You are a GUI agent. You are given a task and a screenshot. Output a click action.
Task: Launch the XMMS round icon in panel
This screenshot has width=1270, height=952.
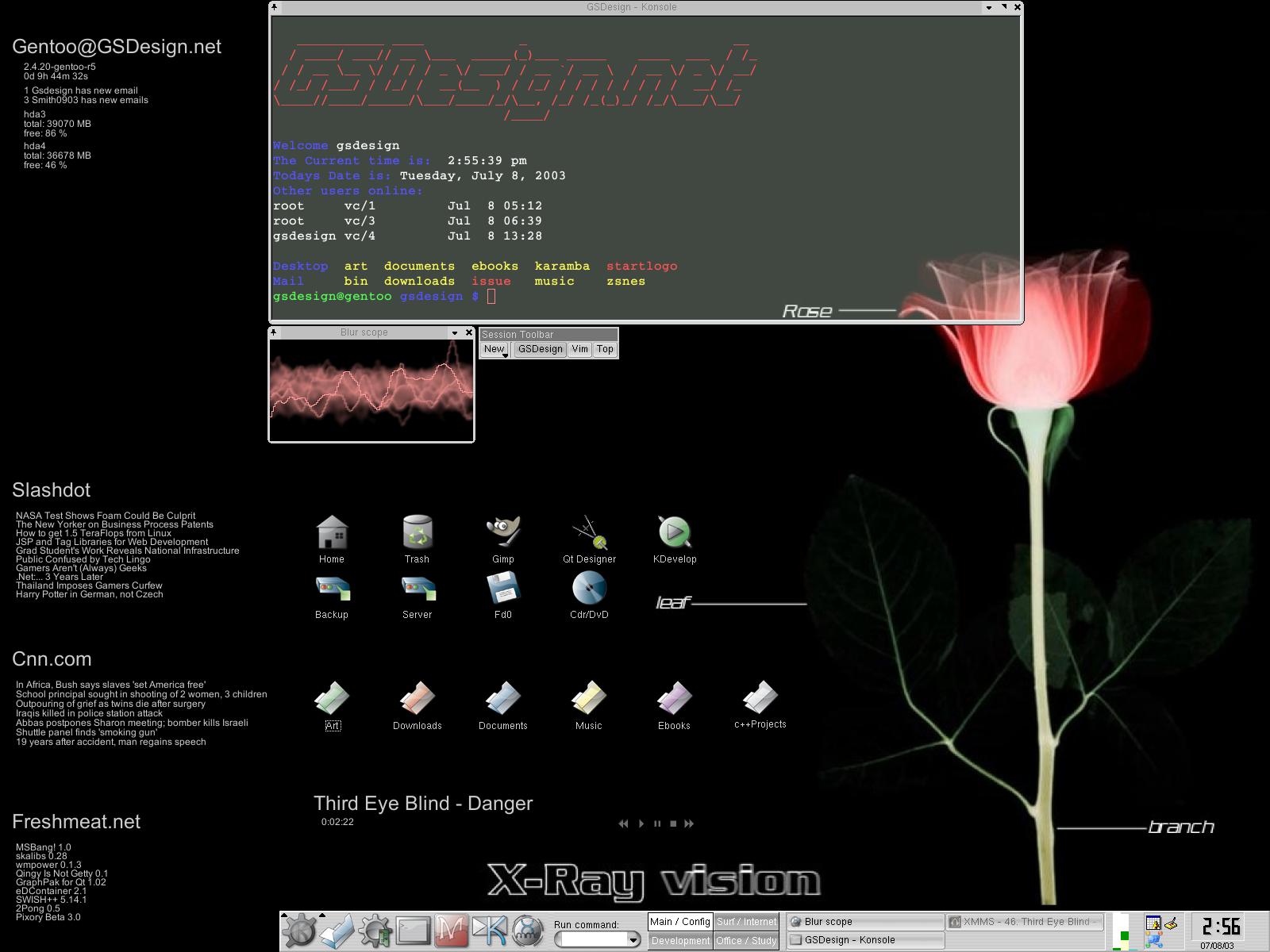coord(527,931)
